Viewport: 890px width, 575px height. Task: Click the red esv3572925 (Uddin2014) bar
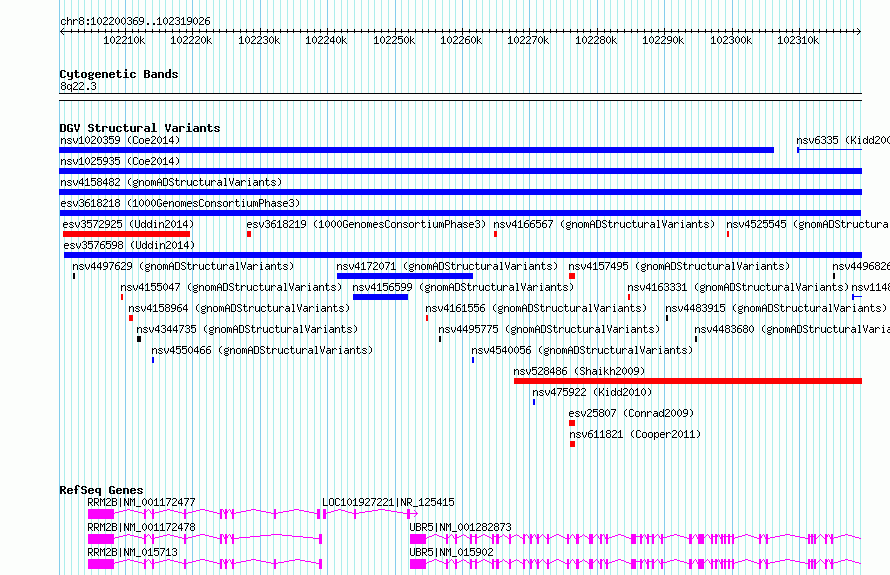(127, 234)
